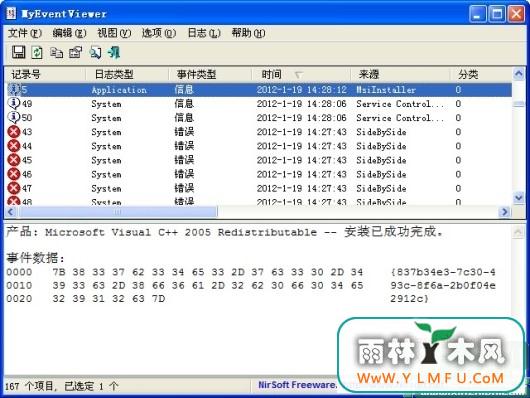Click the Save toolbar icon
Viewport: 530px width, 398px height.
[x=18, y=52]
